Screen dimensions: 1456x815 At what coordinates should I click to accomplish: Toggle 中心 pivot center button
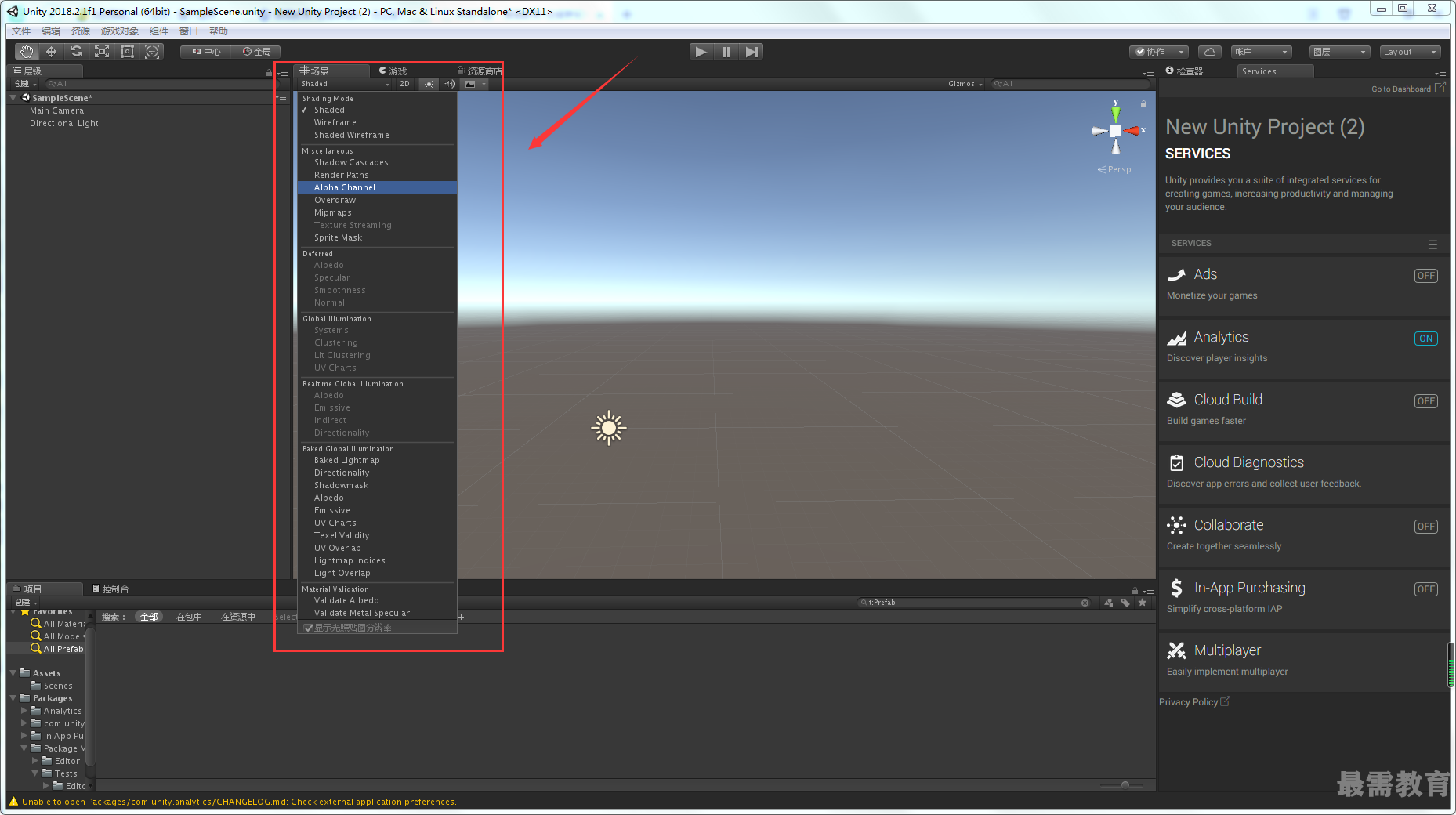coord(206,52)
